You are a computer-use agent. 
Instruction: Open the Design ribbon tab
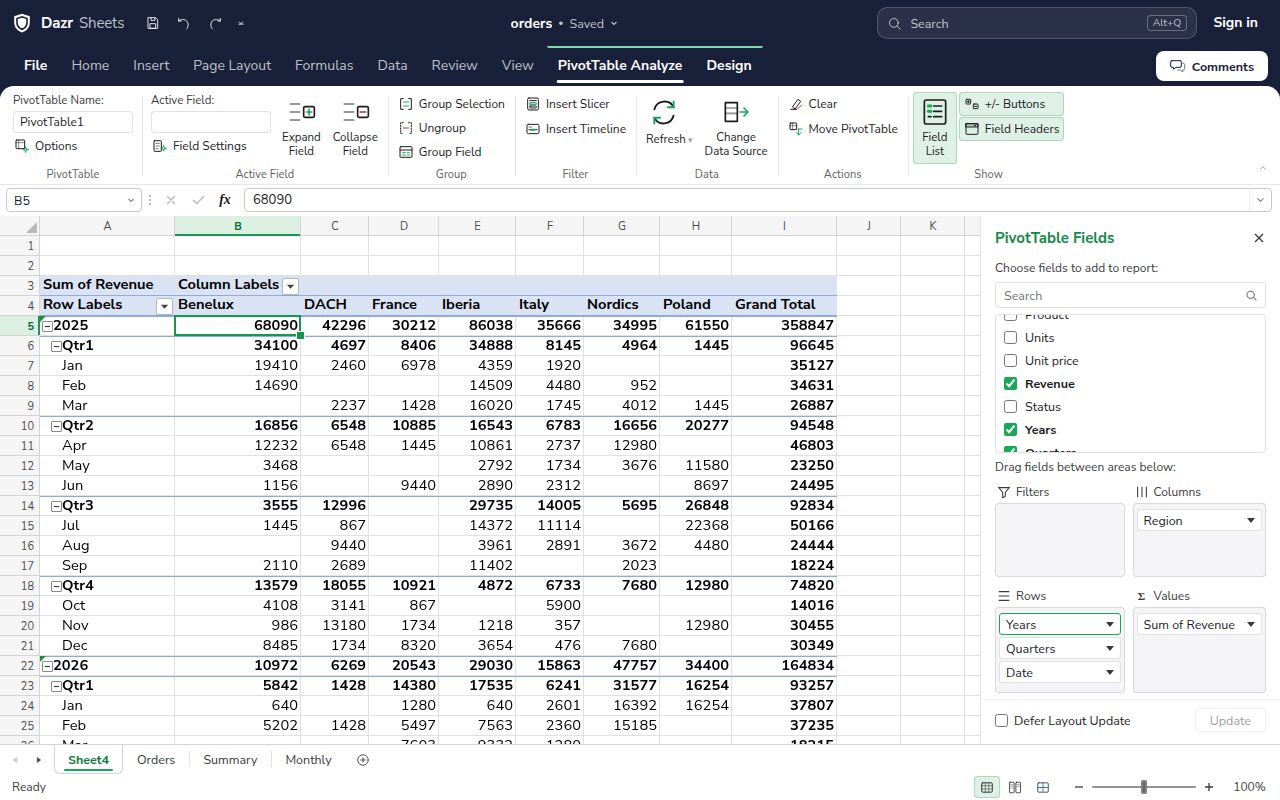click(x=729, y=65)
